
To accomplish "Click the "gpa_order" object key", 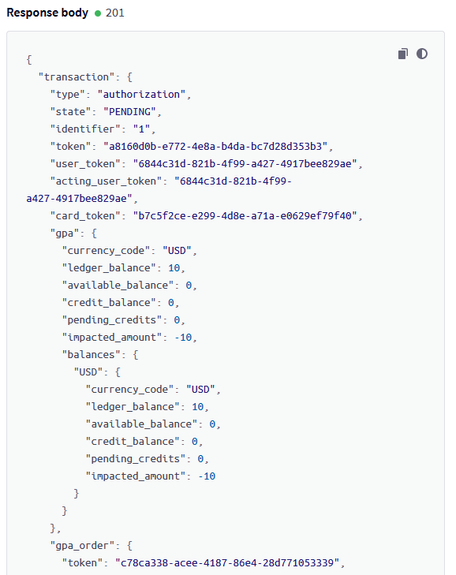I will point(82,545).
